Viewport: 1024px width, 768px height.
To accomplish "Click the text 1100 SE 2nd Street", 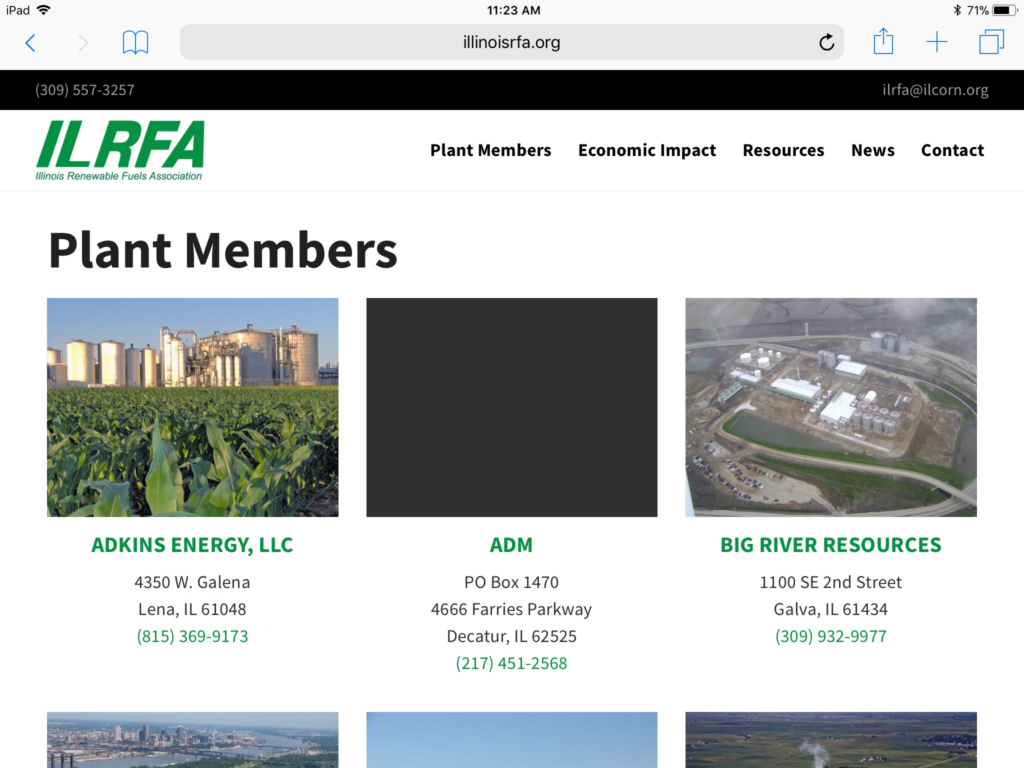I will click(x=831, y=582).
